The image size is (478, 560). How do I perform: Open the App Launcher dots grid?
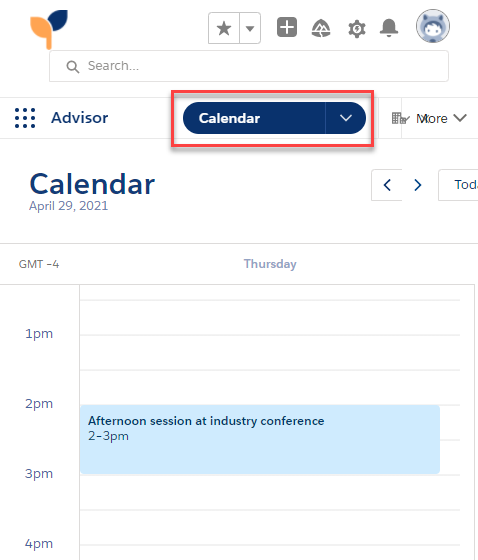[x=25, y=118]
